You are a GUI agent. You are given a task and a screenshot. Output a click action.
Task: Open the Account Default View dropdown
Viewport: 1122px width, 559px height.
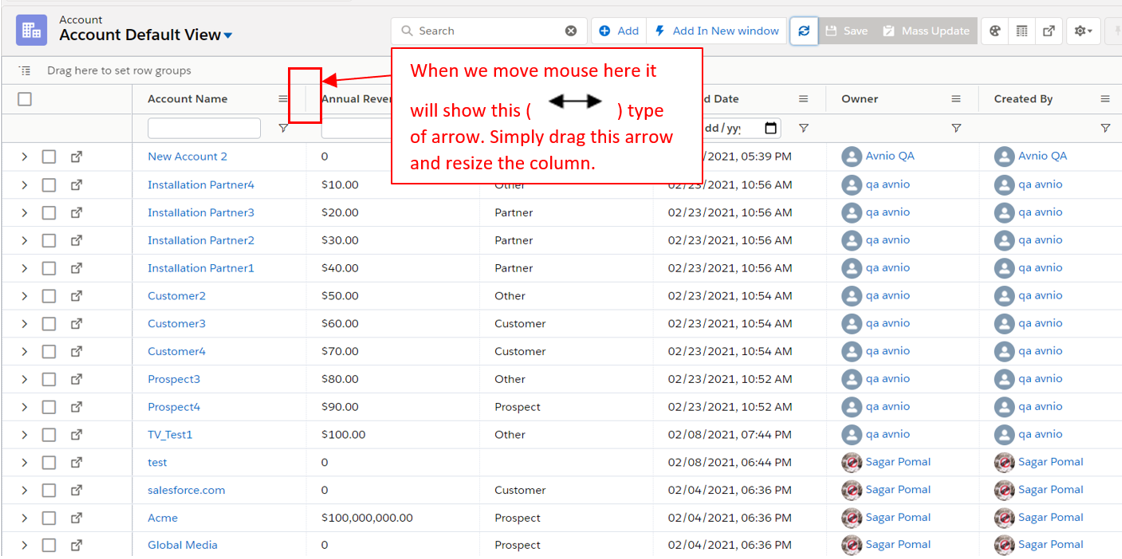coord(228,36)
